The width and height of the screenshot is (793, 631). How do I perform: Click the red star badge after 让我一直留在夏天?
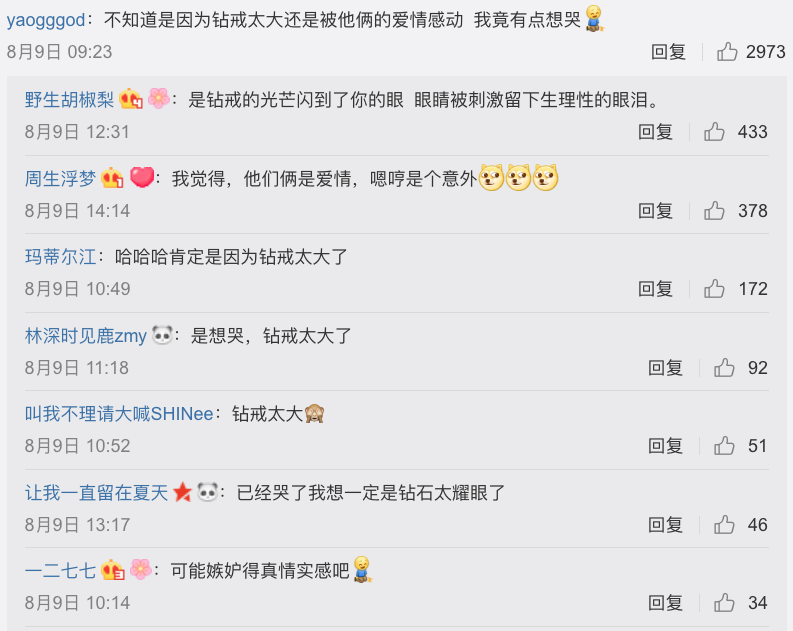coord(182,492)
